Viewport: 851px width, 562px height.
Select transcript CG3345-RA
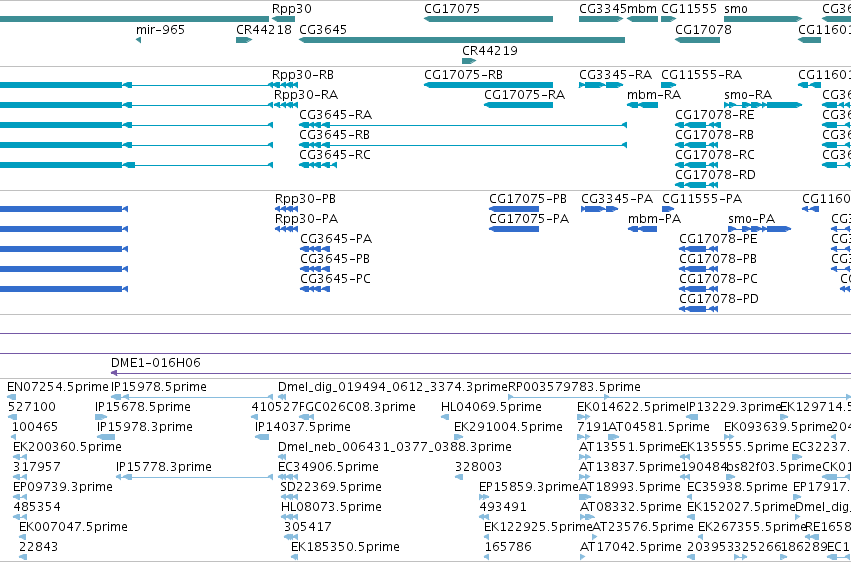(x=615, y=75)
